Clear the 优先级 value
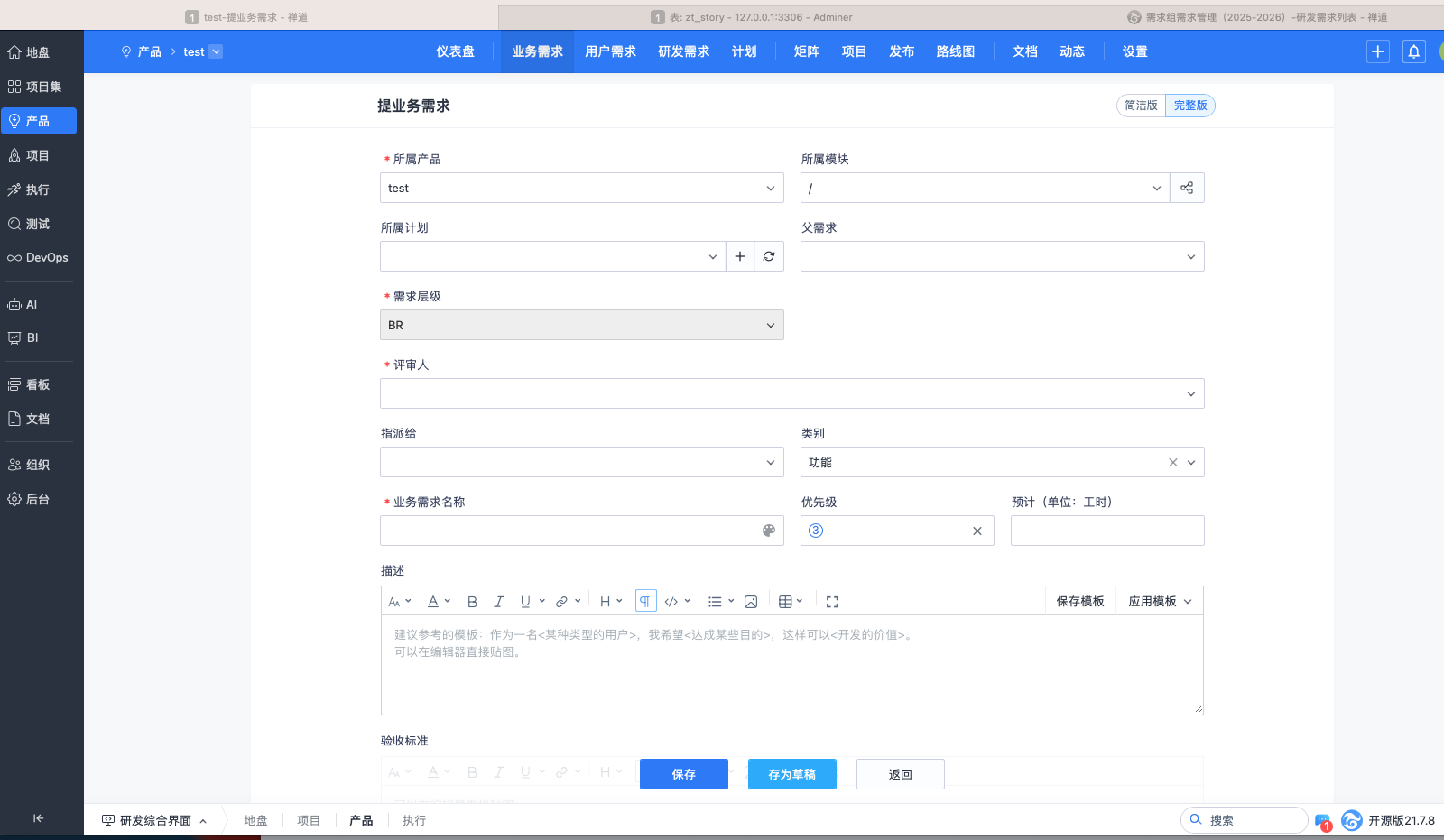 click(x=977, y=531)
